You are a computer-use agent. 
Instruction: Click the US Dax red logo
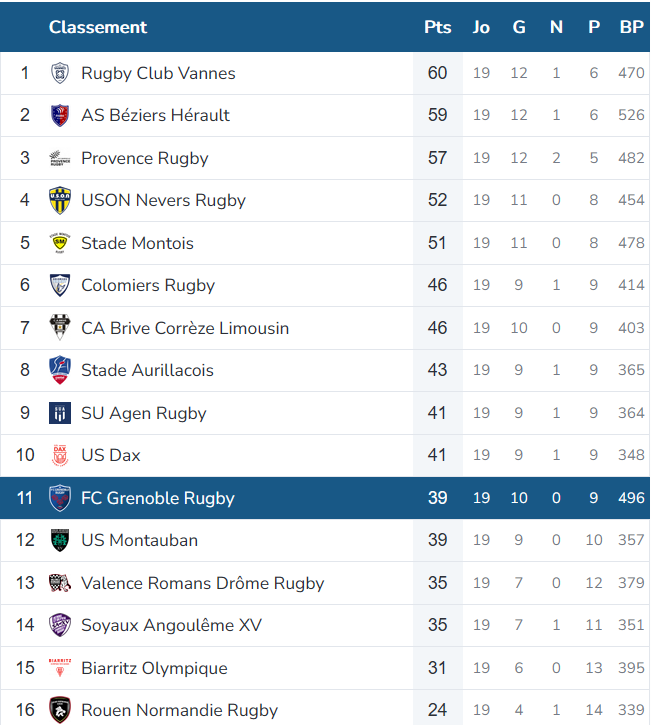[60, 455]
